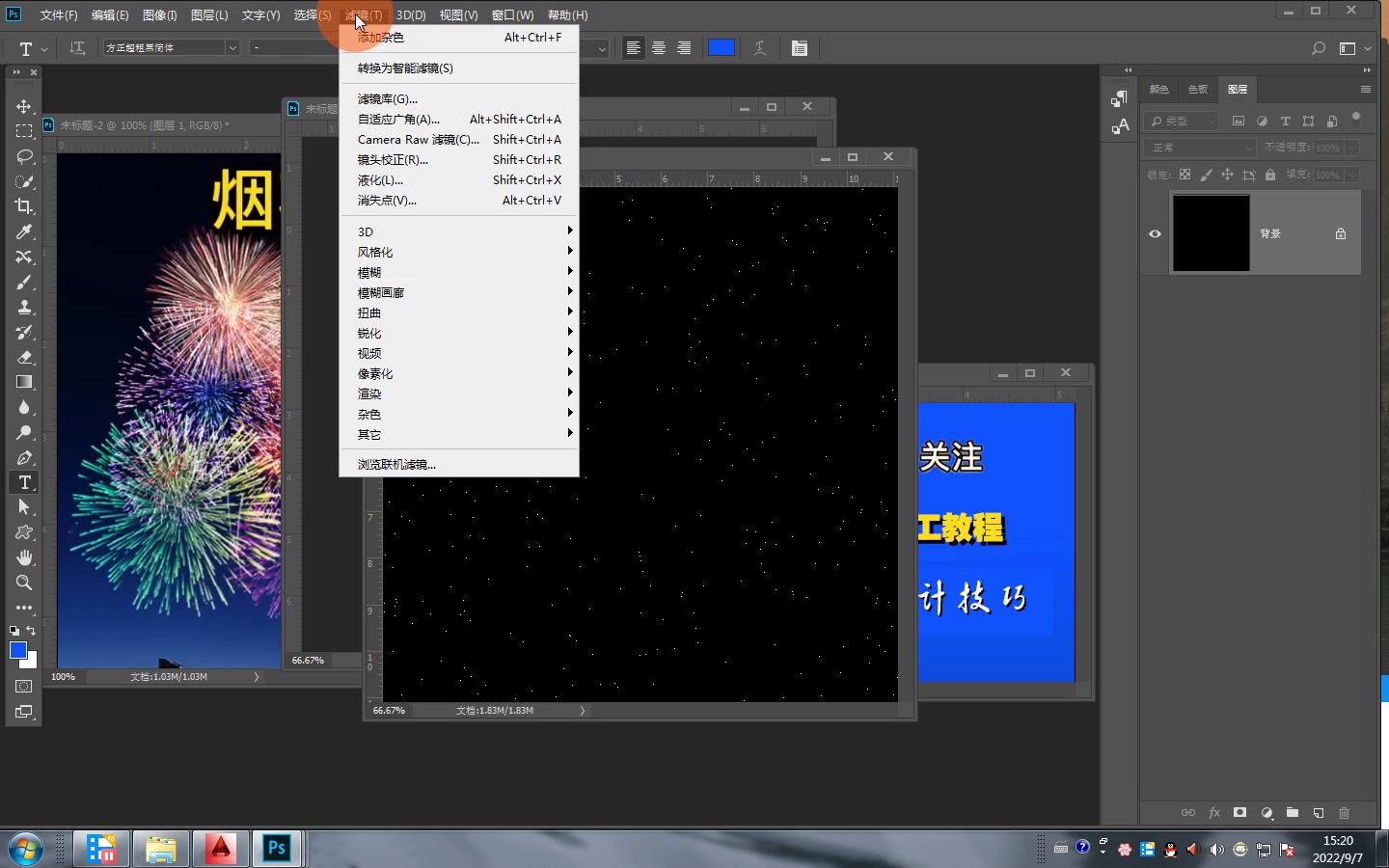Toggle layer filtering switch in Layers panel
Image resolution: width=1389 pixels, height=868 pixels.
tap(1355, 119)
